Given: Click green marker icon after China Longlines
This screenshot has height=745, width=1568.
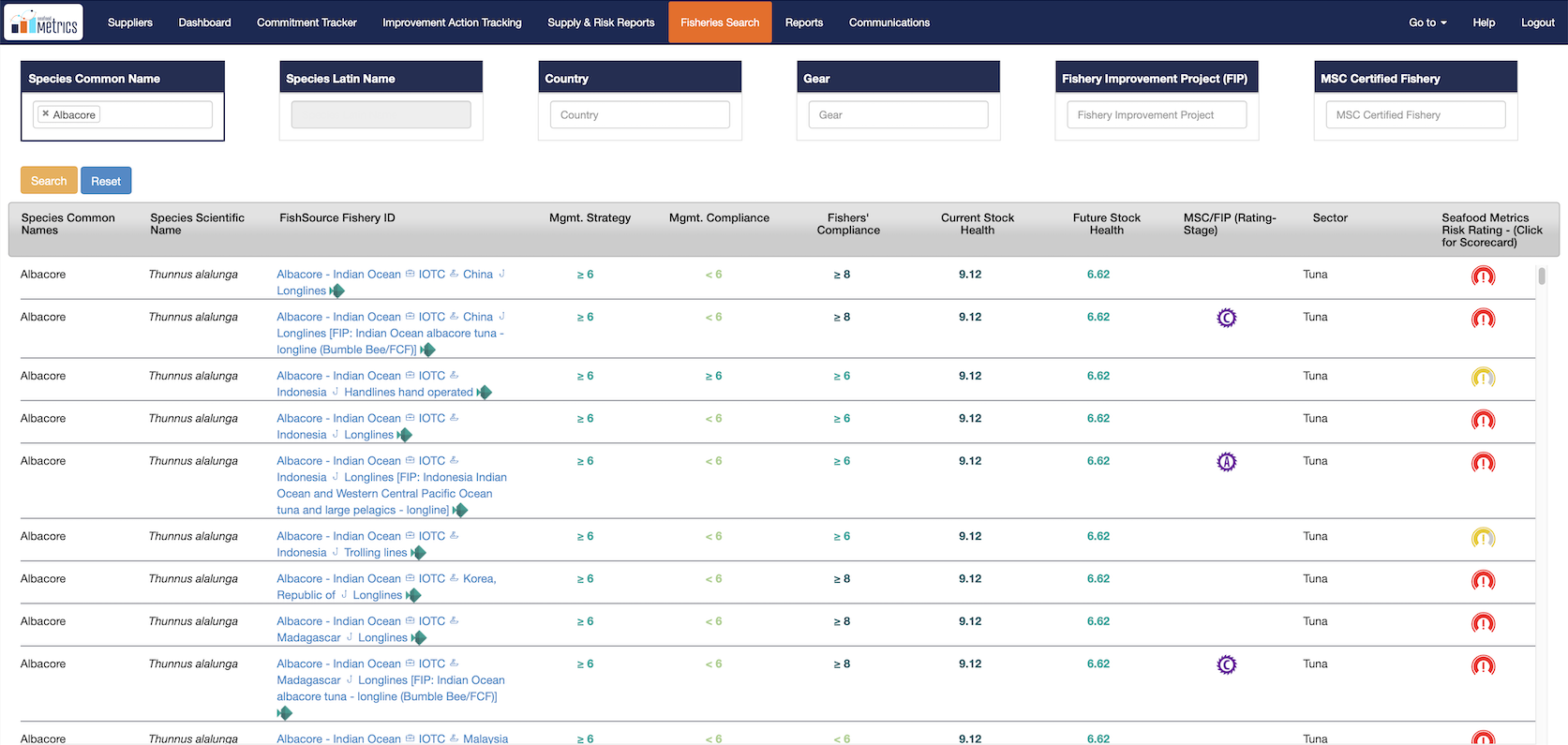Looking at the screenshot, I should [337, 291].
